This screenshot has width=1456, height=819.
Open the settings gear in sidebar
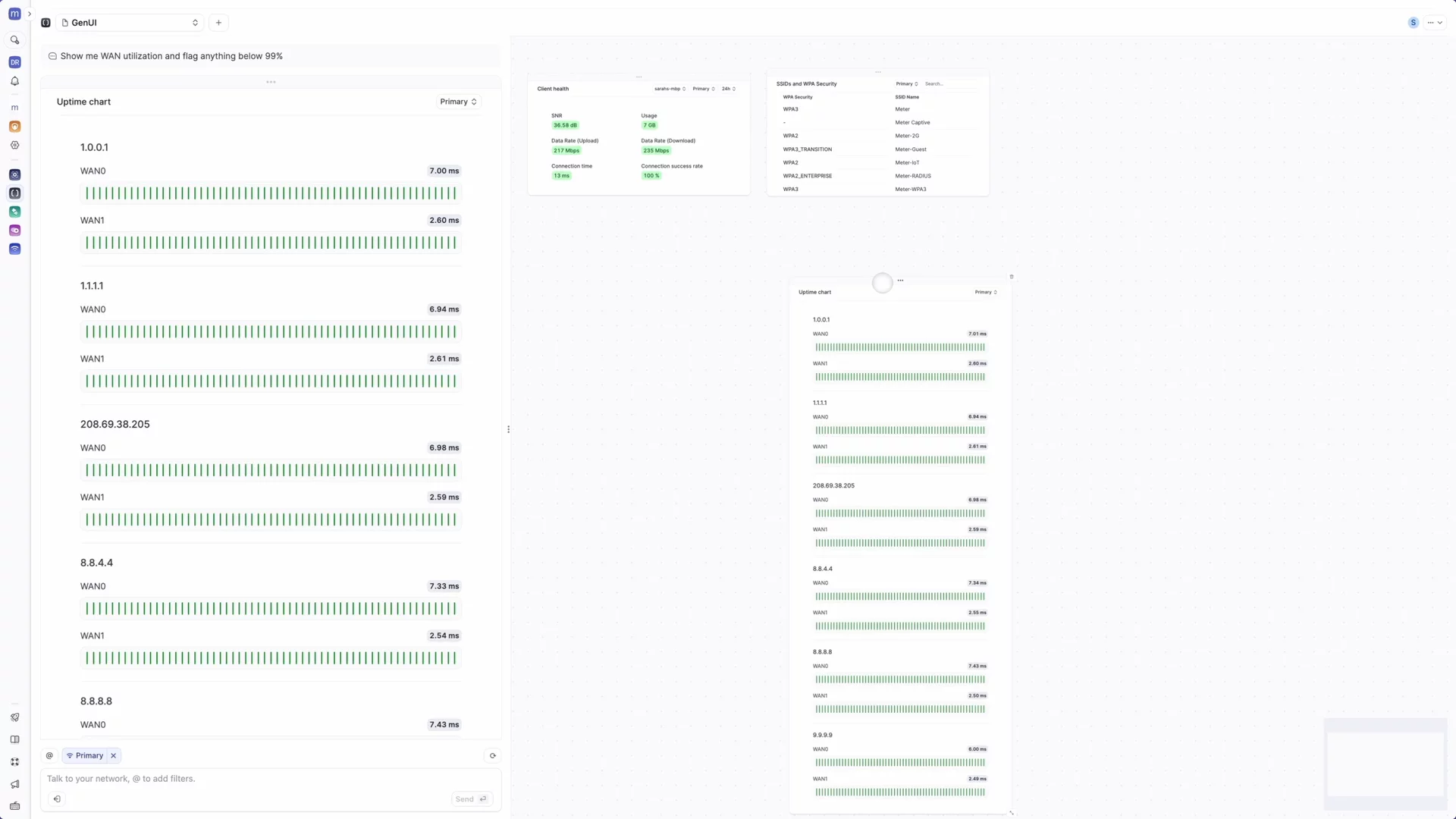pos(14,145)
